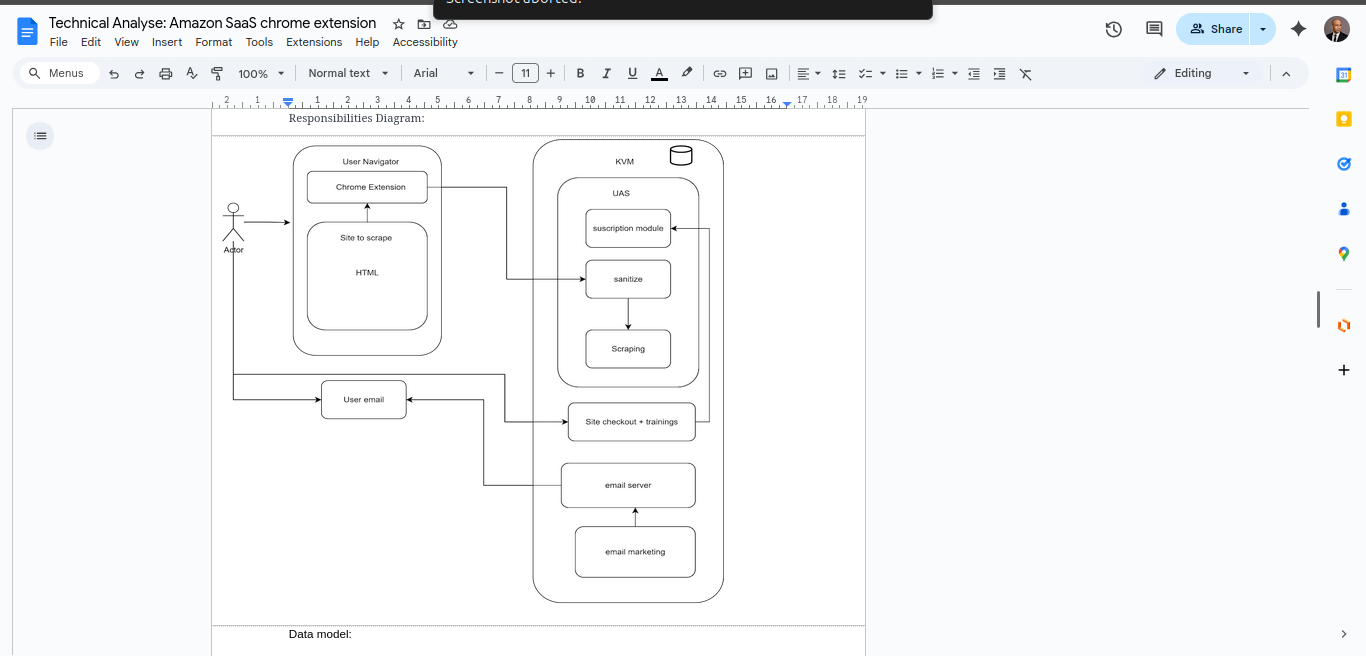Open the comments panel icon

(x=1154, y=29)
